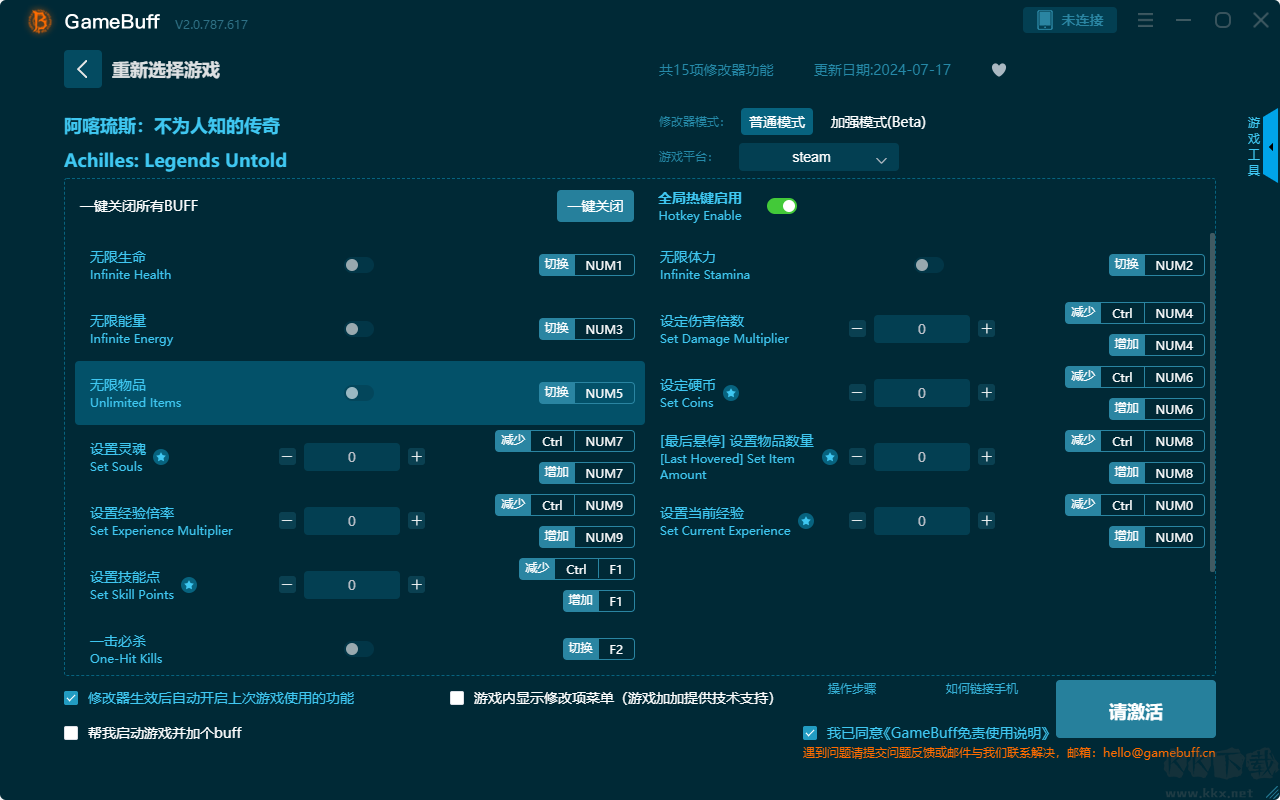
Task: Click the Achilles: Legends Untold game title
Action: (175, 160)
